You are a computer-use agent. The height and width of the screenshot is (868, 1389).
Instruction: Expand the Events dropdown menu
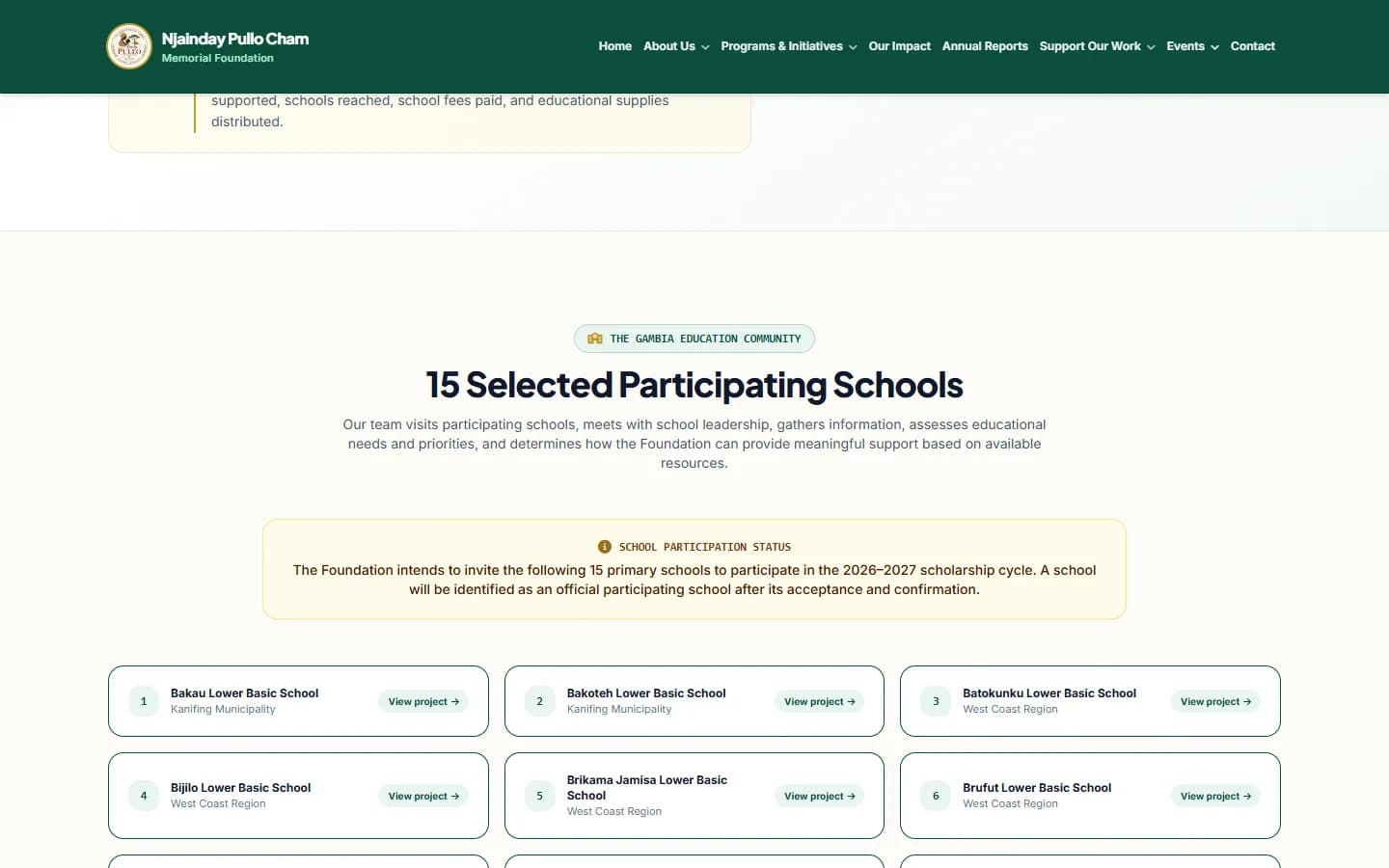1192,46
